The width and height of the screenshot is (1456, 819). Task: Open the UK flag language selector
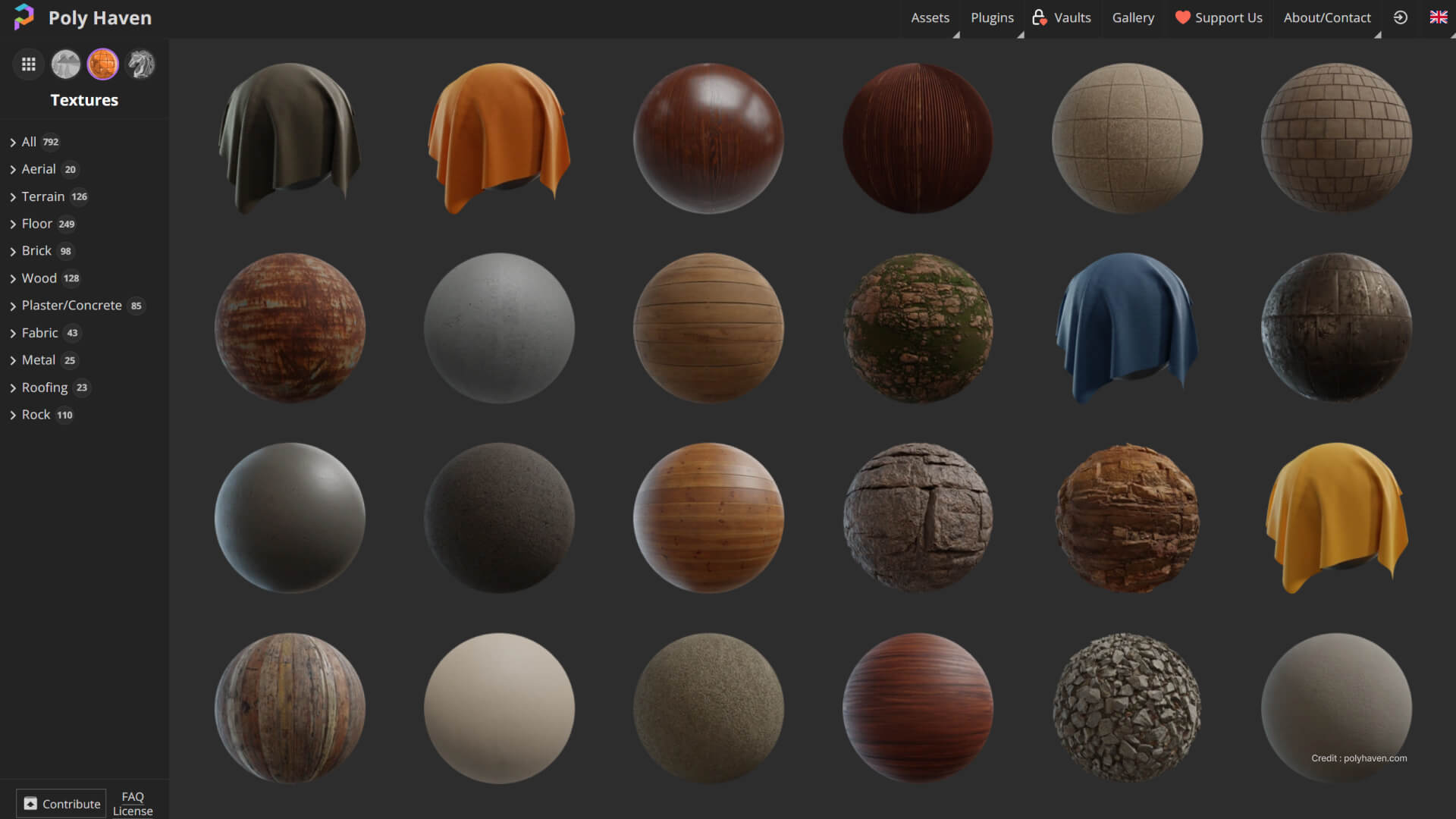pos(1438,17)
